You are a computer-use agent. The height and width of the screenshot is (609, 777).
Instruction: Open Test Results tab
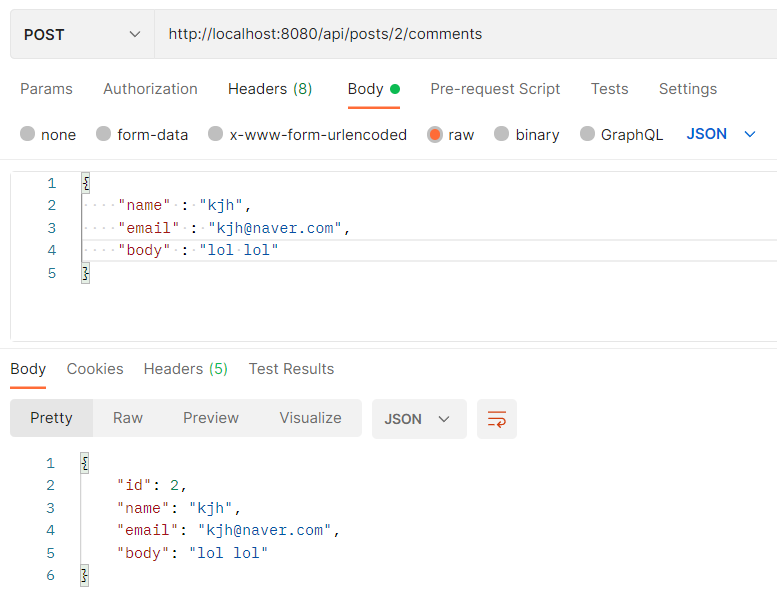coord(291,369)
